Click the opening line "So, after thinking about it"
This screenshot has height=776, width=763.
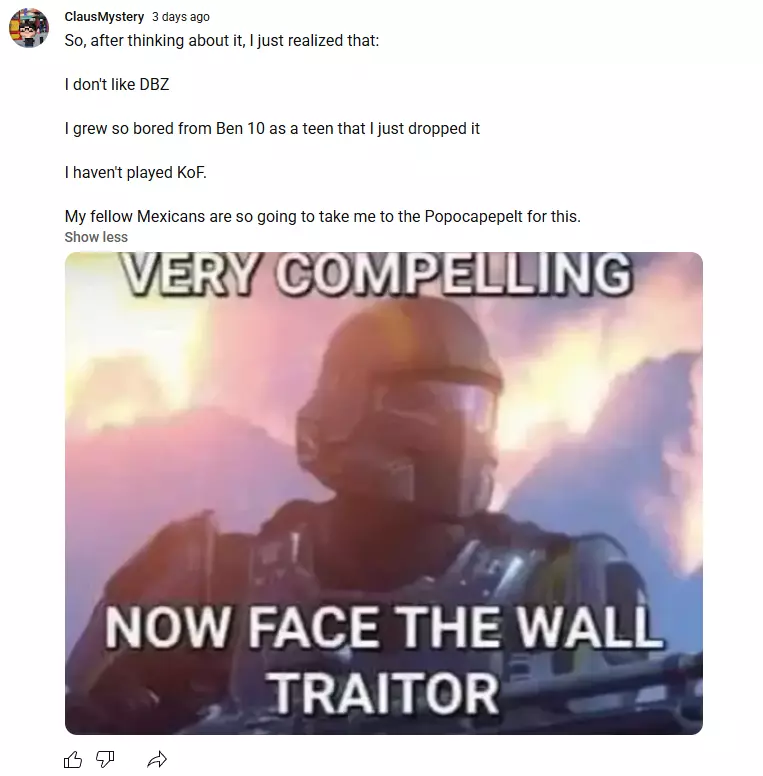222,41
